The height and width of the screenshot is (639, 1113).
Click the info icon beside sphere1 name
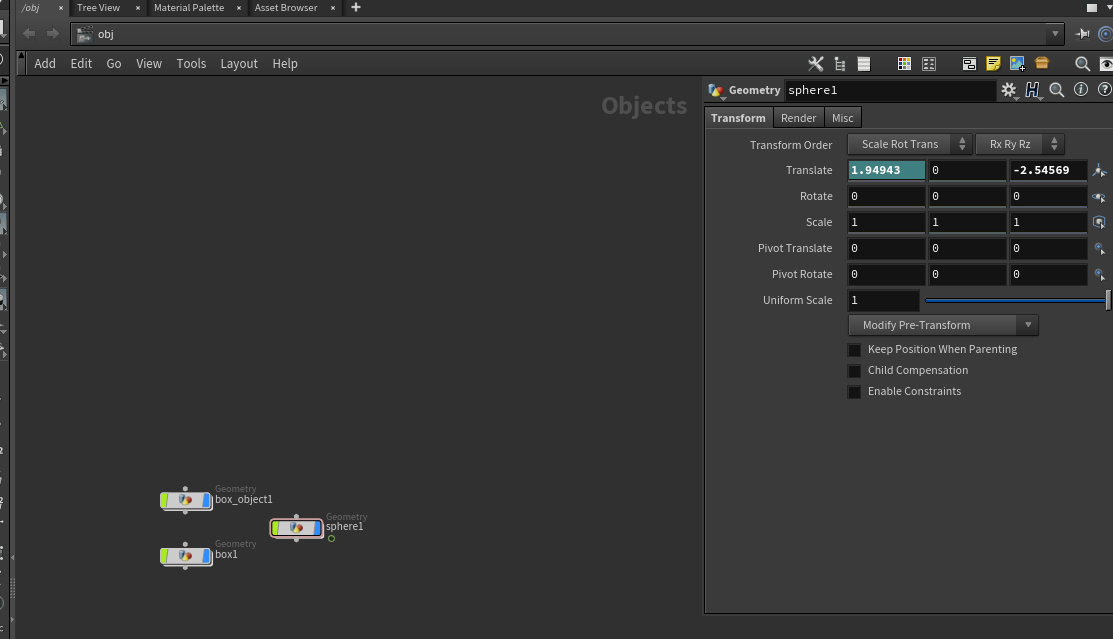pos(1080,90)
